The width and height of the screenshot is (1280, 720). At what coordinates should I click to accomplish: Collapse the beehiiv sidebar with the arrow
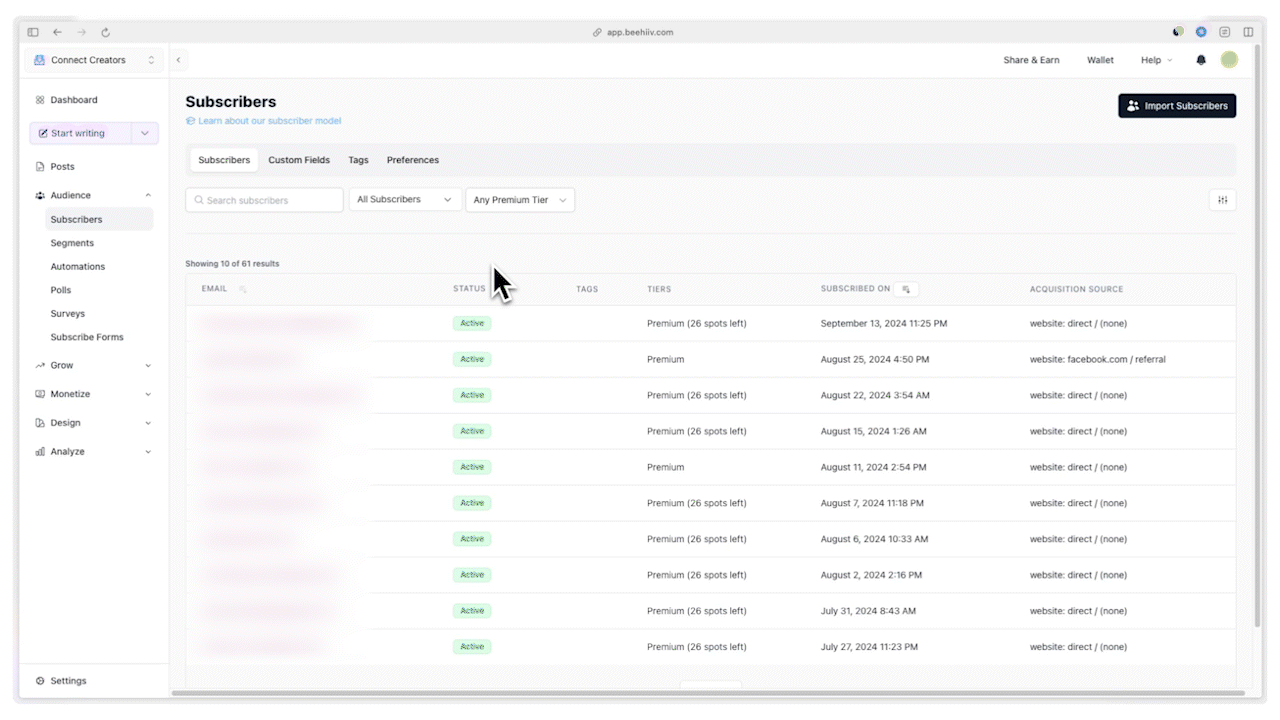tap(178, 60)
